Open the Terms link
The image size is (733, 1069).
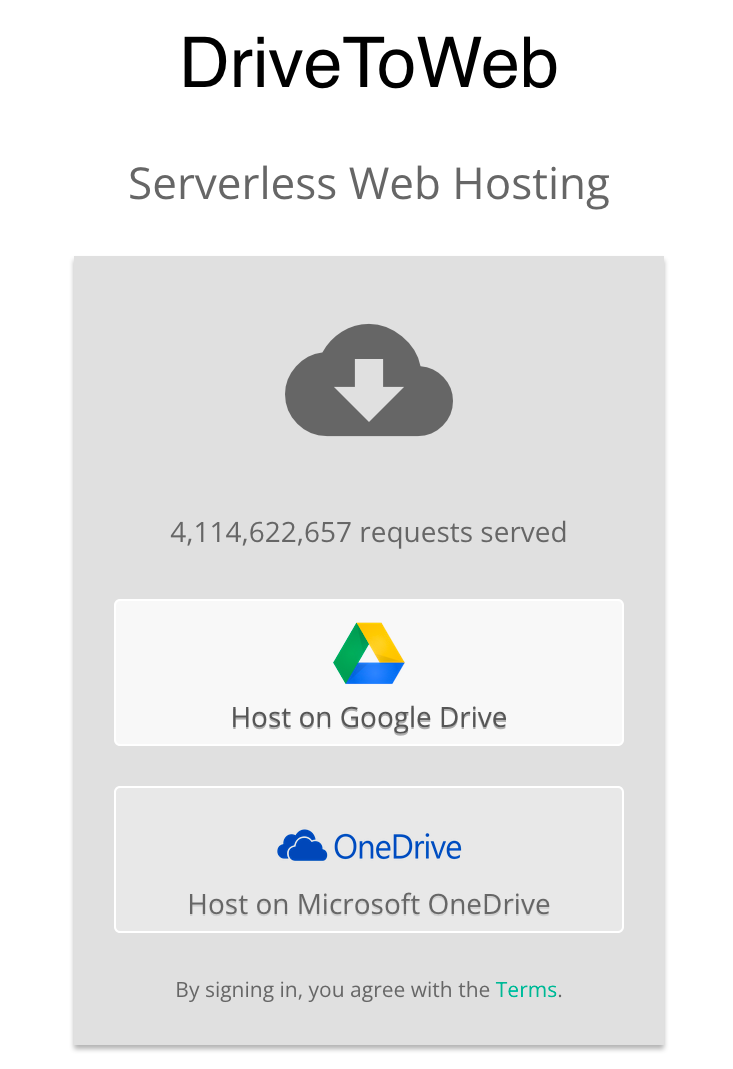(526, 989)
